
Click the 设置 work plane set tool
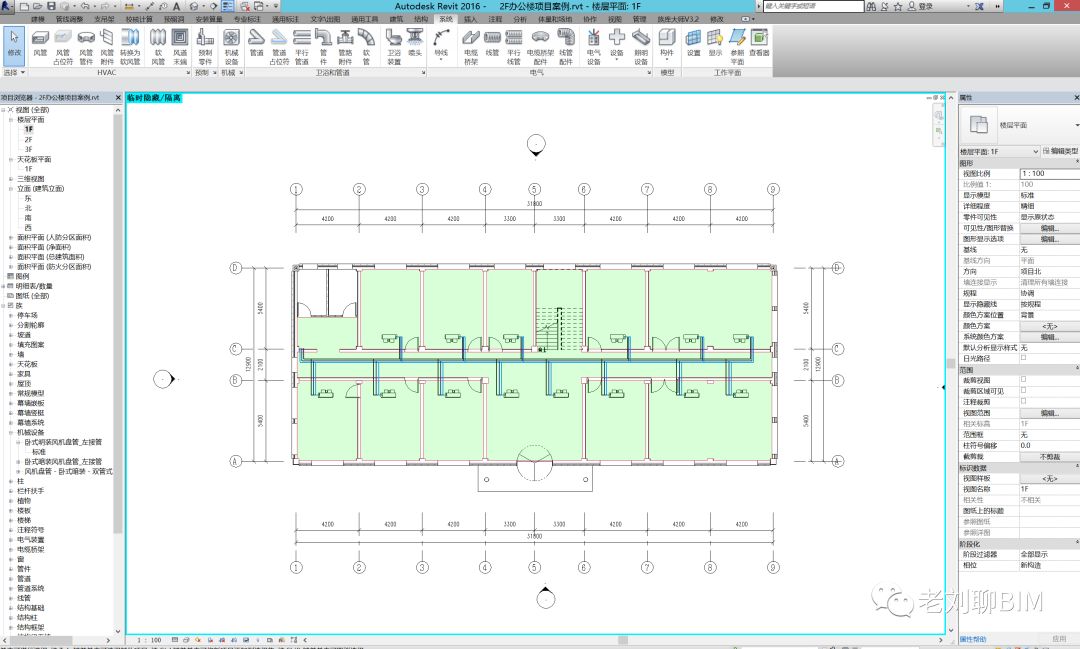point(694,43)
